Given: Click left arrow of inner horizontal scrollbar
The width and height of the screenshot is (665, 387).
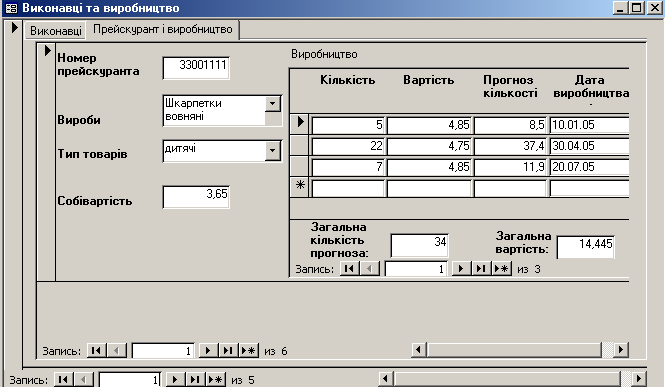Looking at the screenshot, I should (419, 350).
